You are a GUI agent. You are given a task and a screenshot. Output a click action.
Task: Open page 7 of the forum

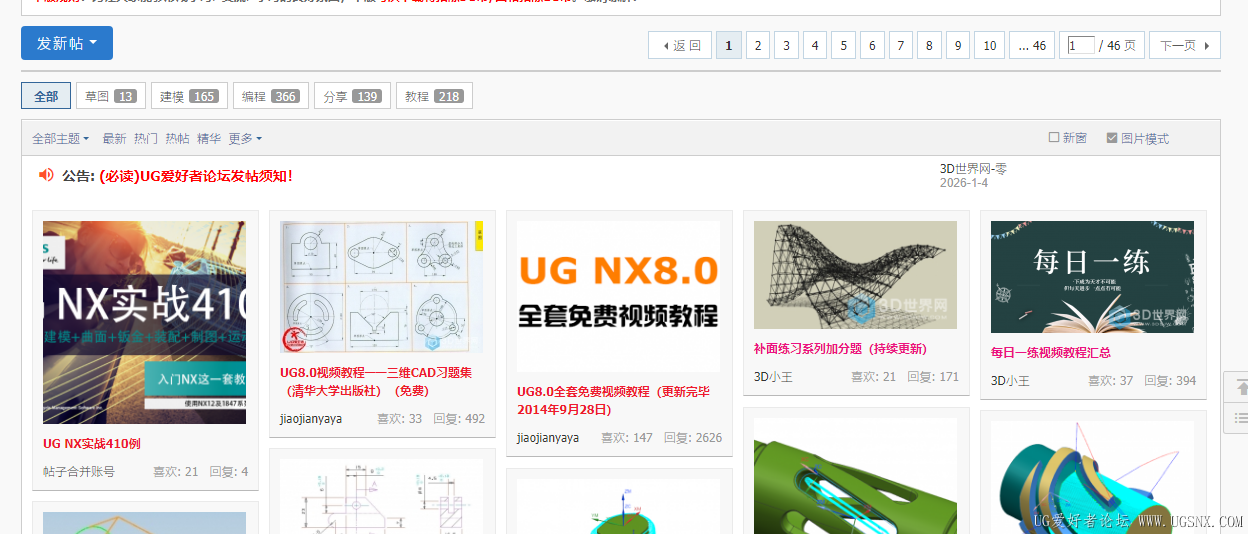tap(901, 45)
